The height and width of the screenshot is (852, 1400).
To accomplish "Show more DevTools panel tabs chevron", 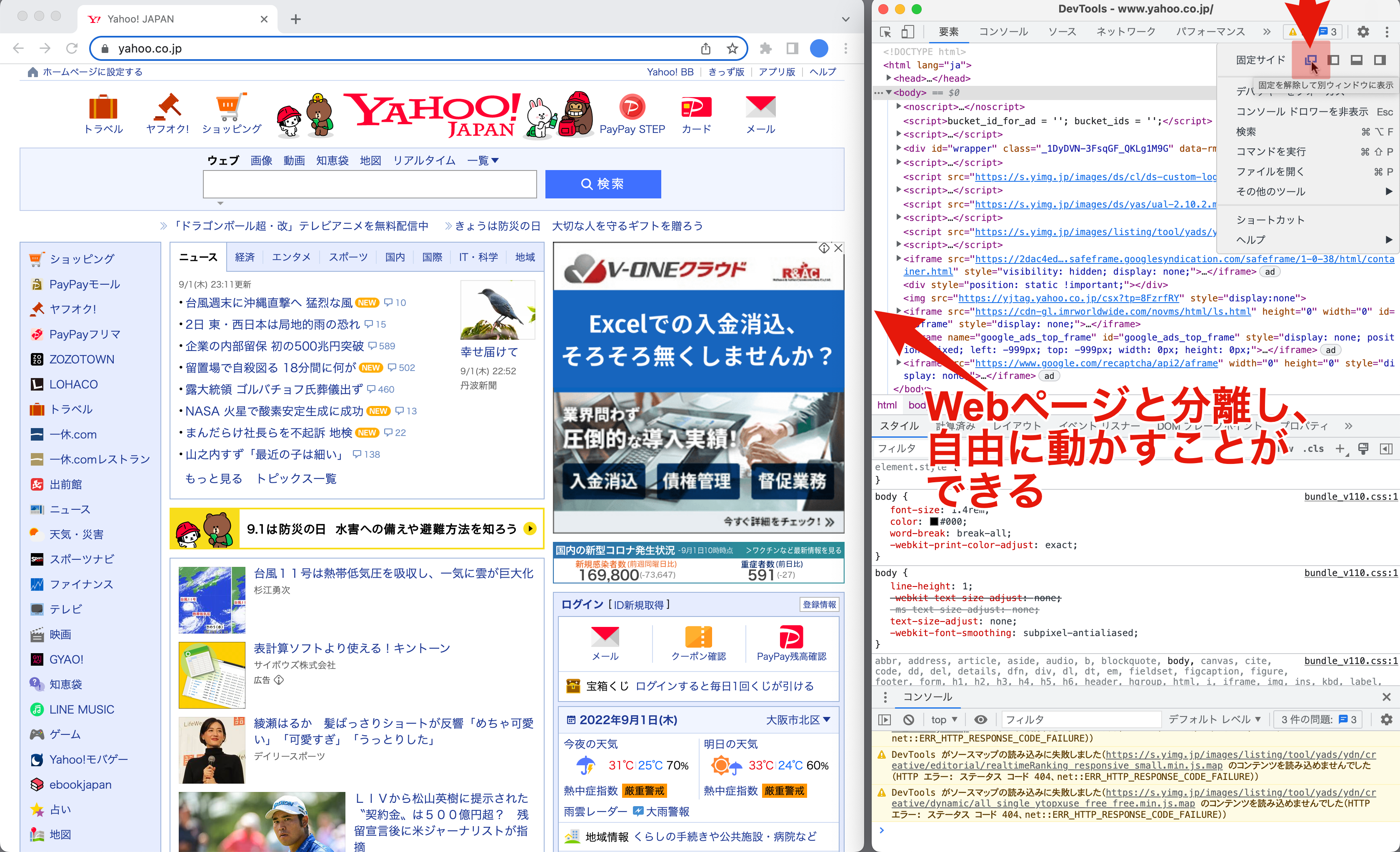I will pos(1267,32).
